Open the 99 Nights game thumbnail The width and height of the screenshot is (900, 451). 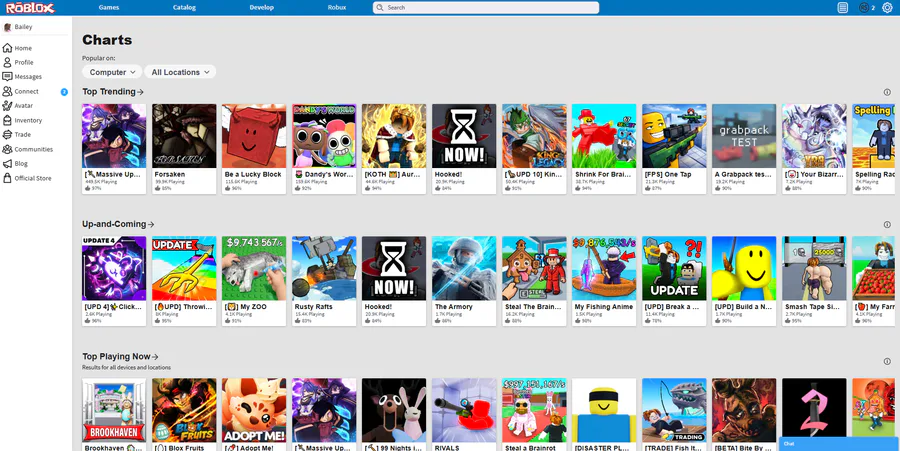394,410
